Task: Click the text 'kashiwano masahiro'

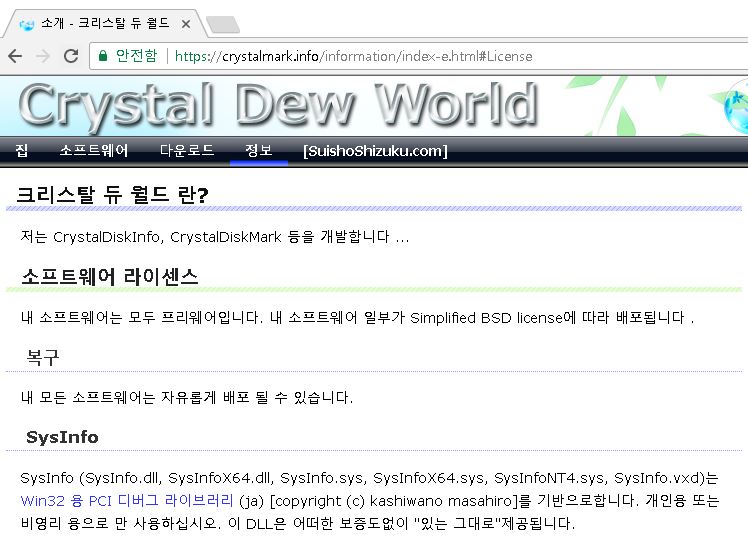Action: tap(441, 501)
